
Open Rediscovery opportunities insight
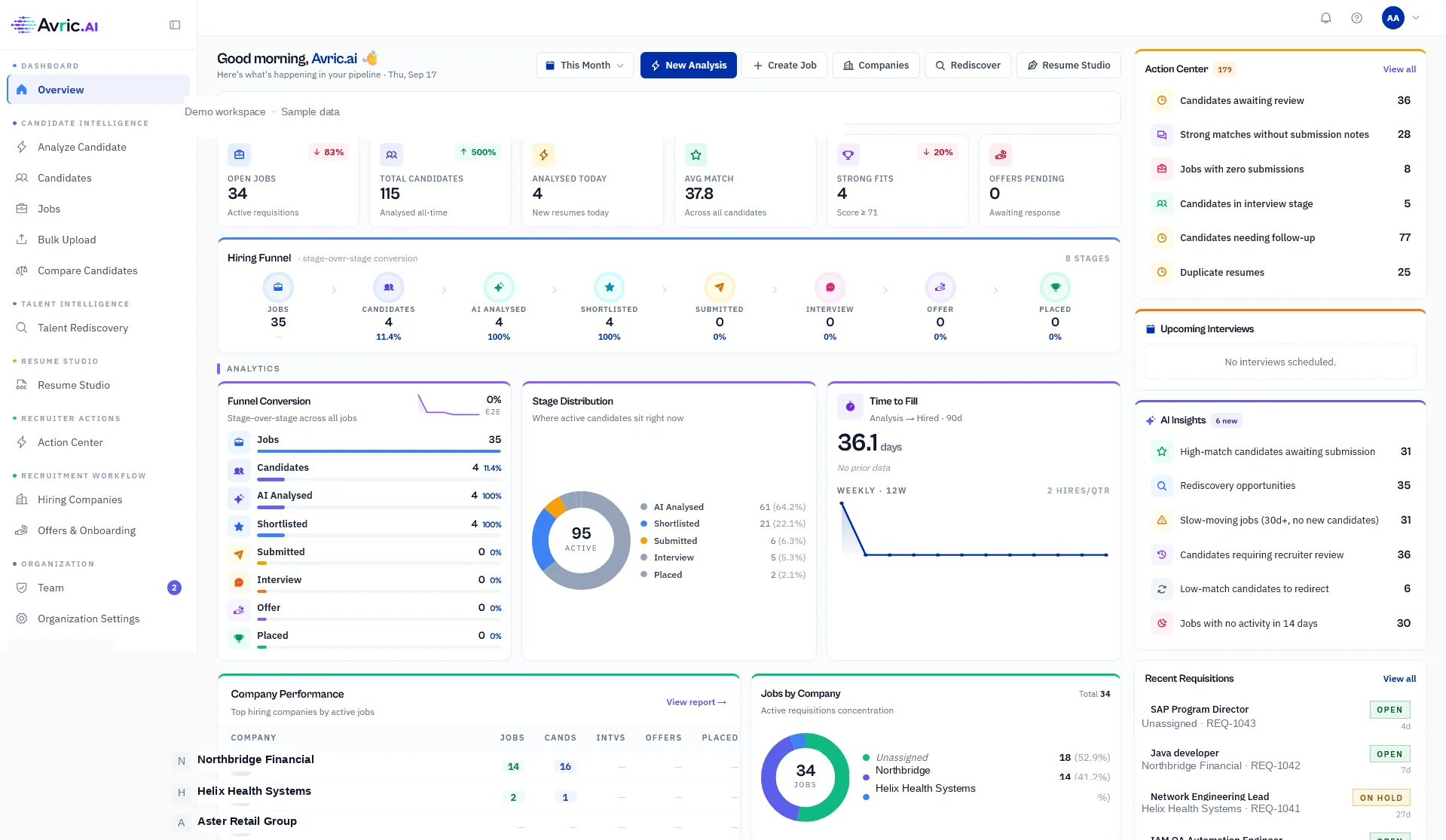click(1280, 485)
